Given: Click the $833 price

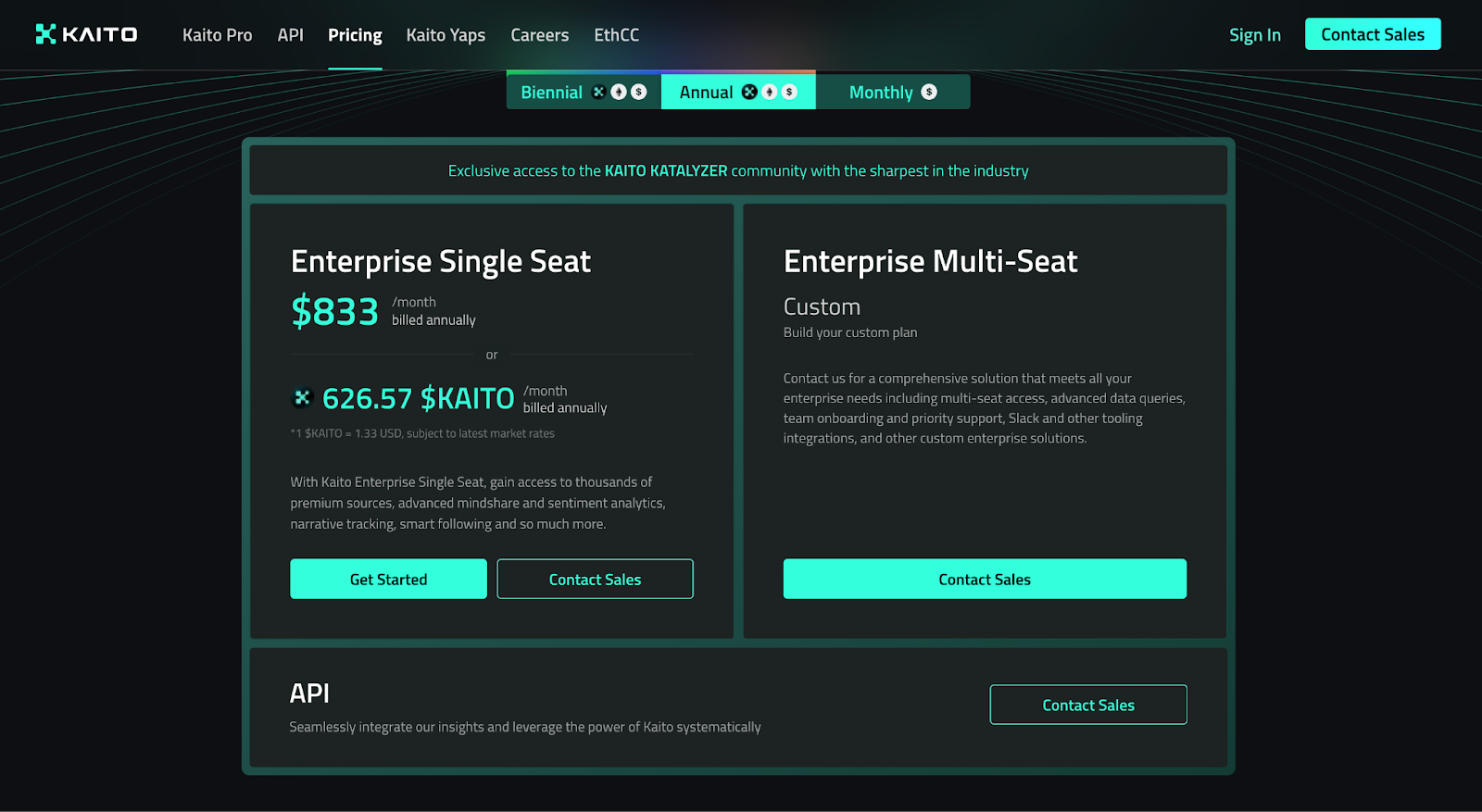Looking at the screenshot, I should (334, 311).
